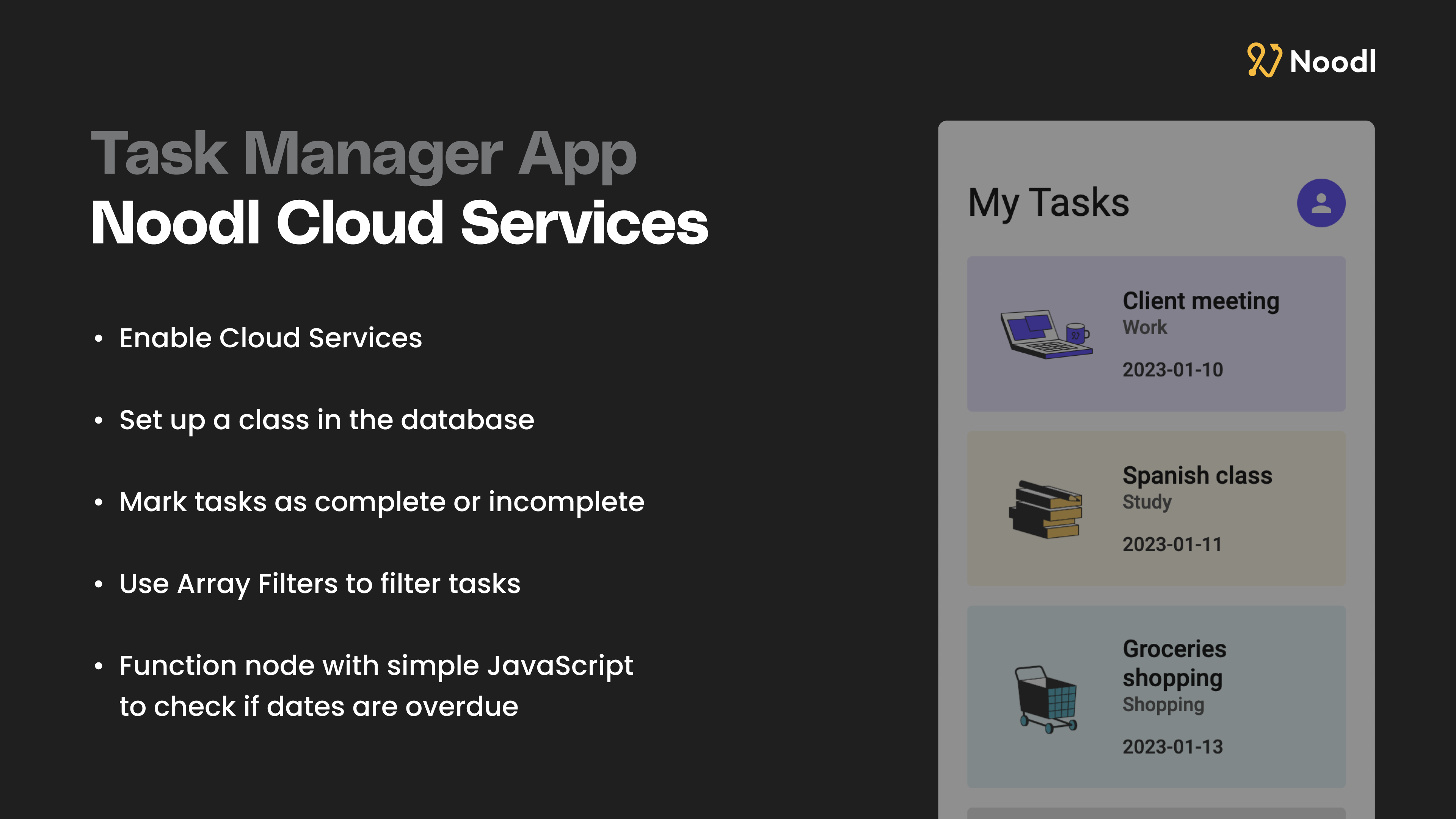Click the 2023-01-10 due date
1456x819 pixels.
[x=1172, y=370]
